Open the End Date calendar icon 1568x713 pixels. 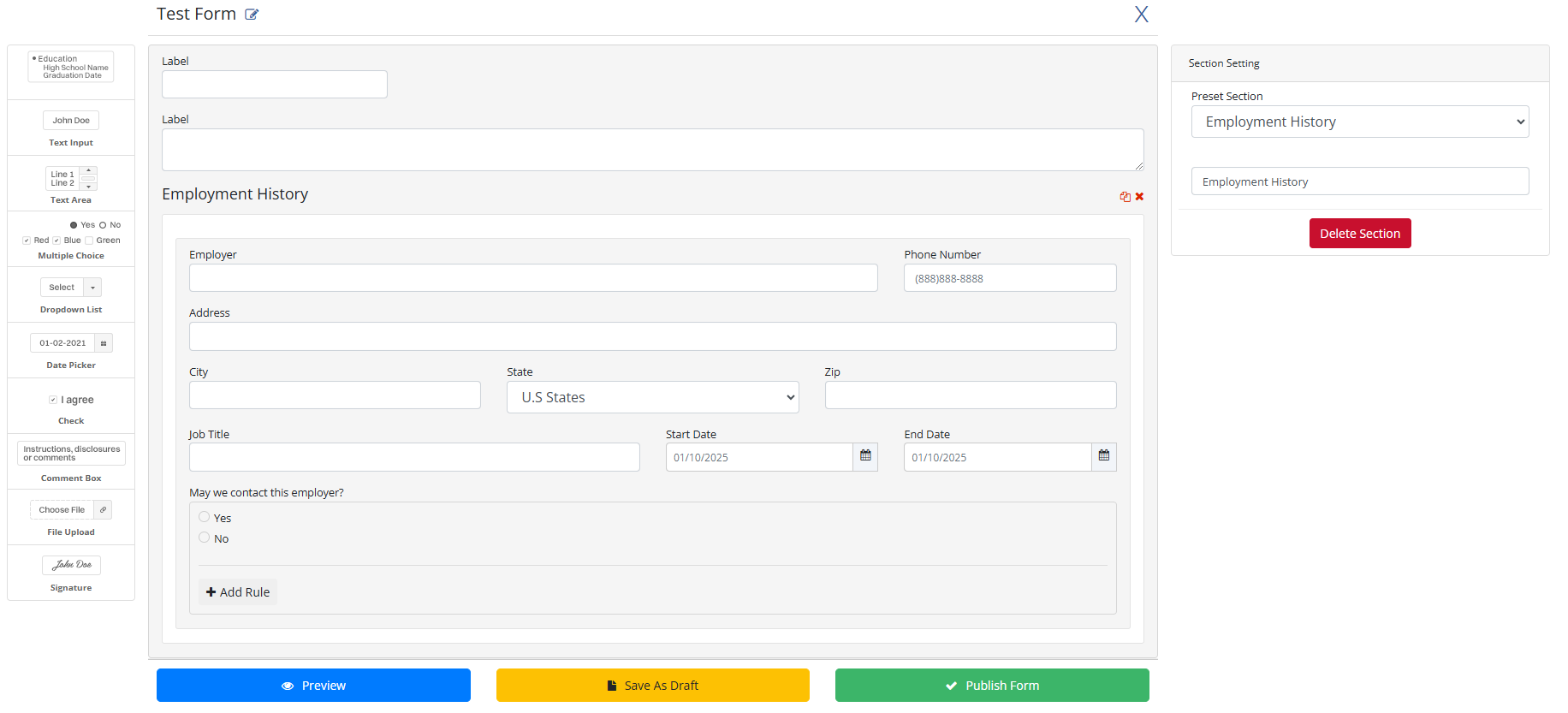[x=1103, y=456]
